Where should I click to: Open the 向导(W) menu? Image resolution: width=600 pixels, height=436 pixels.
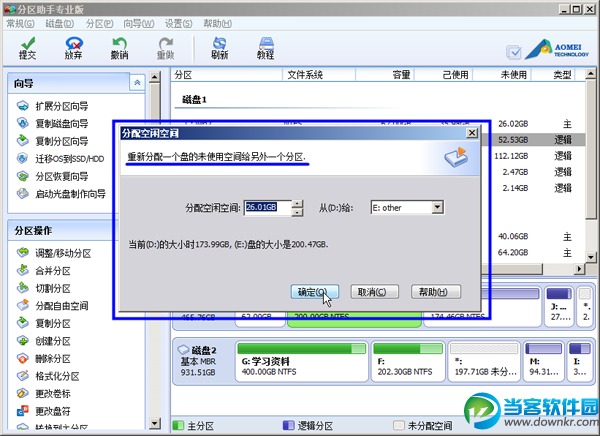pyautogui.click(x=139, y=24)
